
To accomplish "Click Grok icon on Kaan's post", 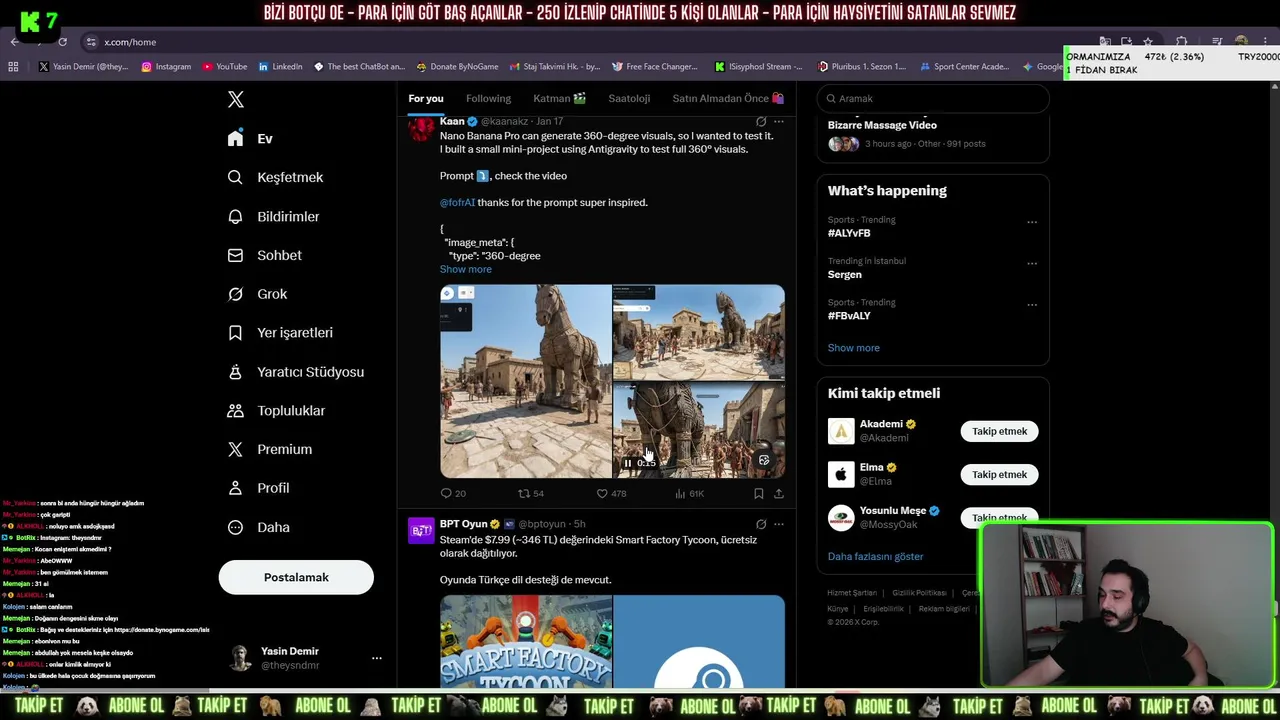I will pyautogui.click(x=761, y=121).
